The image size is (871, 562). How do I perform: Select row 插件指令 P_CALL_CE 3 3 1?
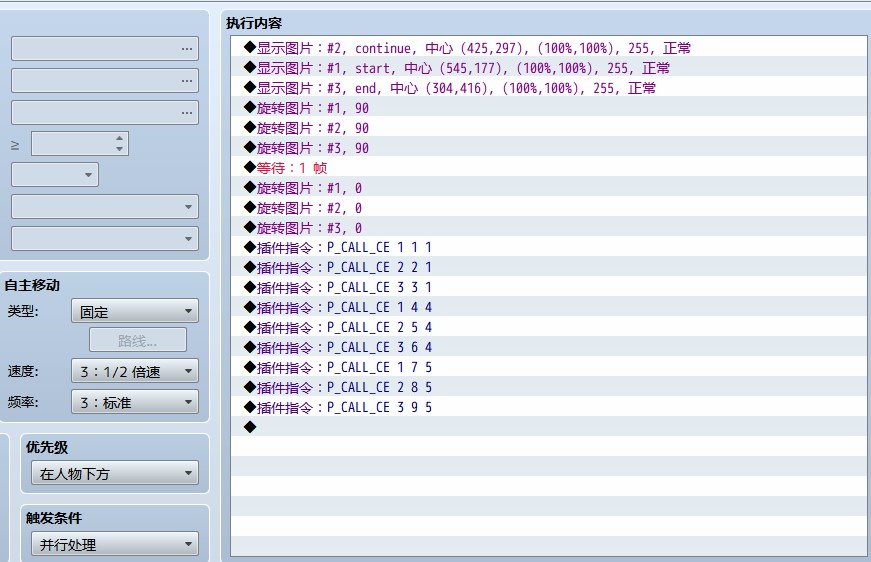pyautogui.click(x=549, y=287)
